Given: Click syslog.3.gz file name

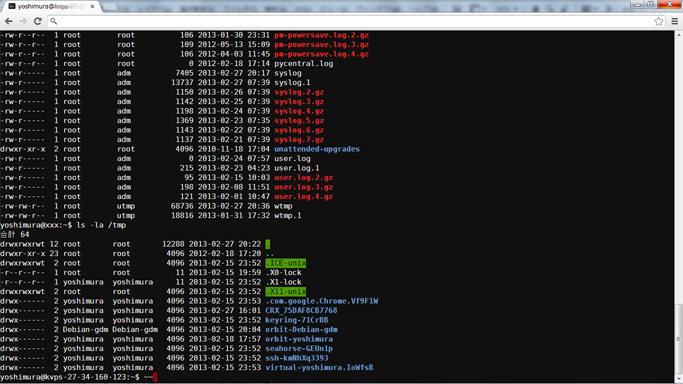Looking at the screenshot, I should tap(299, 101).
